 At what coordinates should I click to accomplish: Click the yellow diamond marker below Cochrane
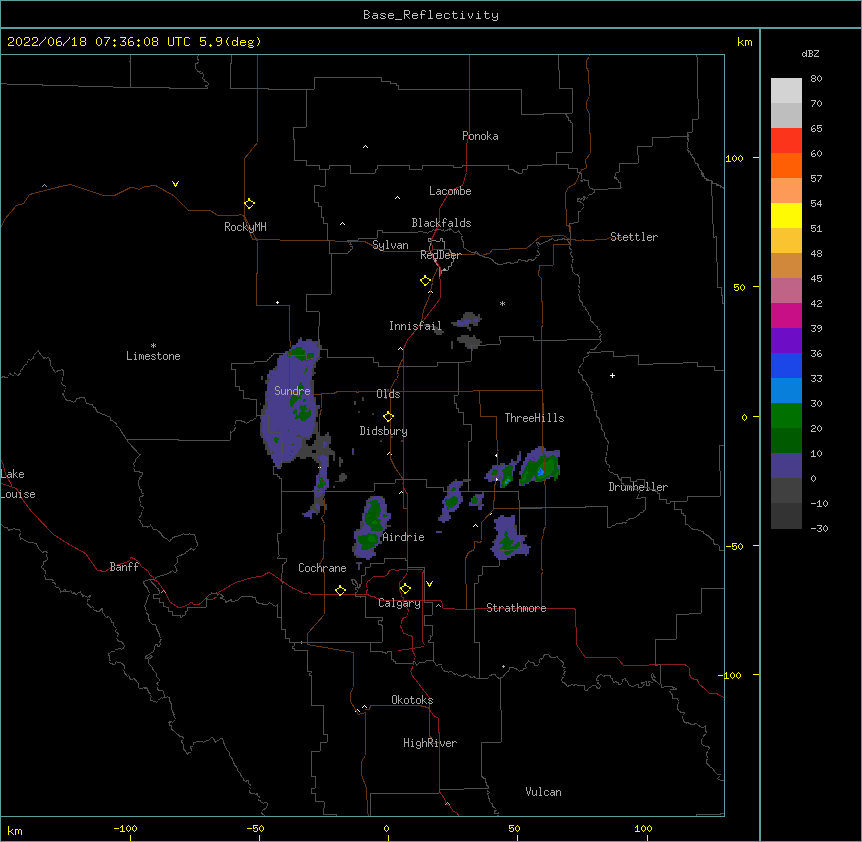coord(340,590)
